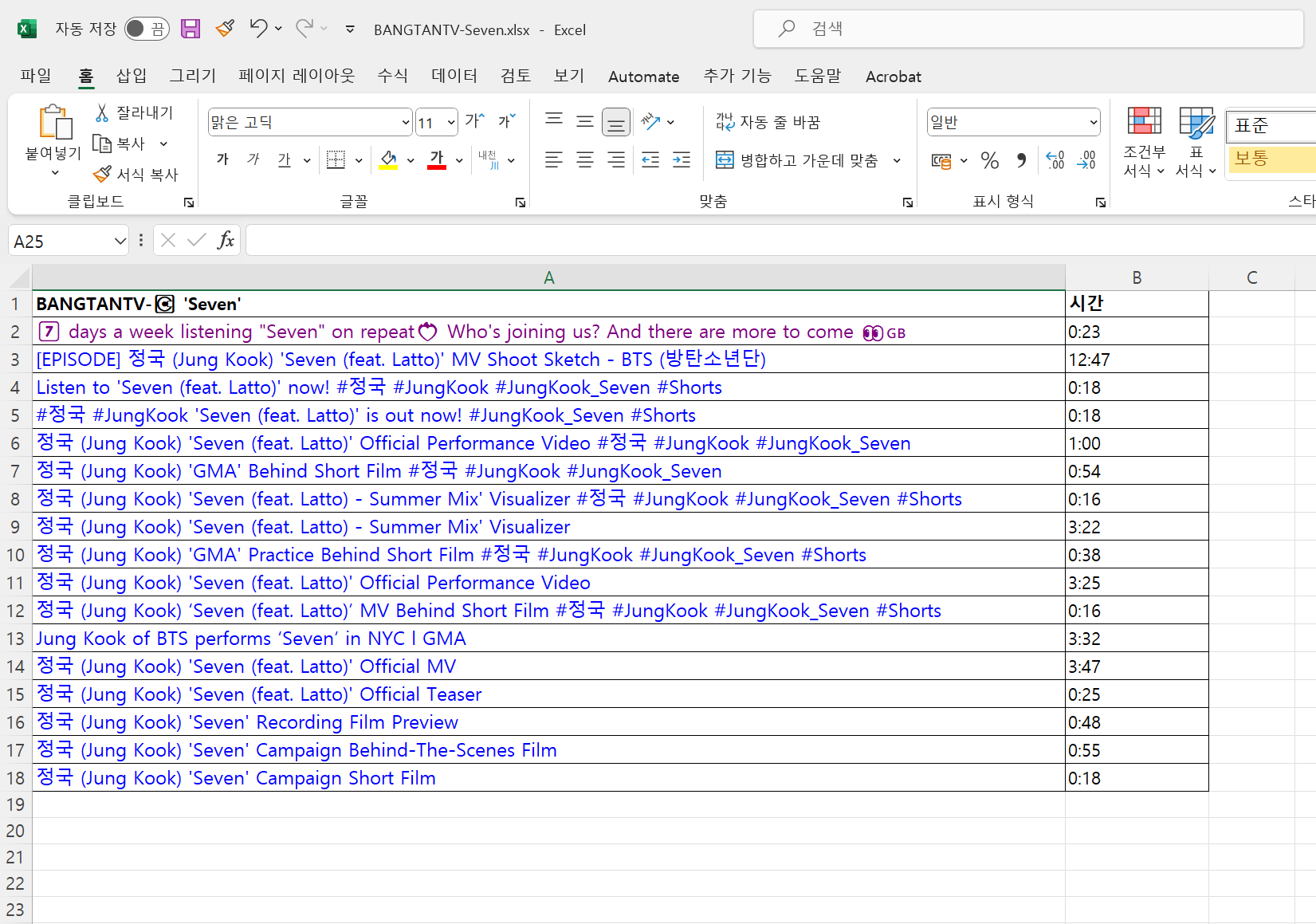Viewport: 1316px width, 924px height.
Task: Click 병합하고 가운데 맞춤 merge button
Action: (796, 160)
